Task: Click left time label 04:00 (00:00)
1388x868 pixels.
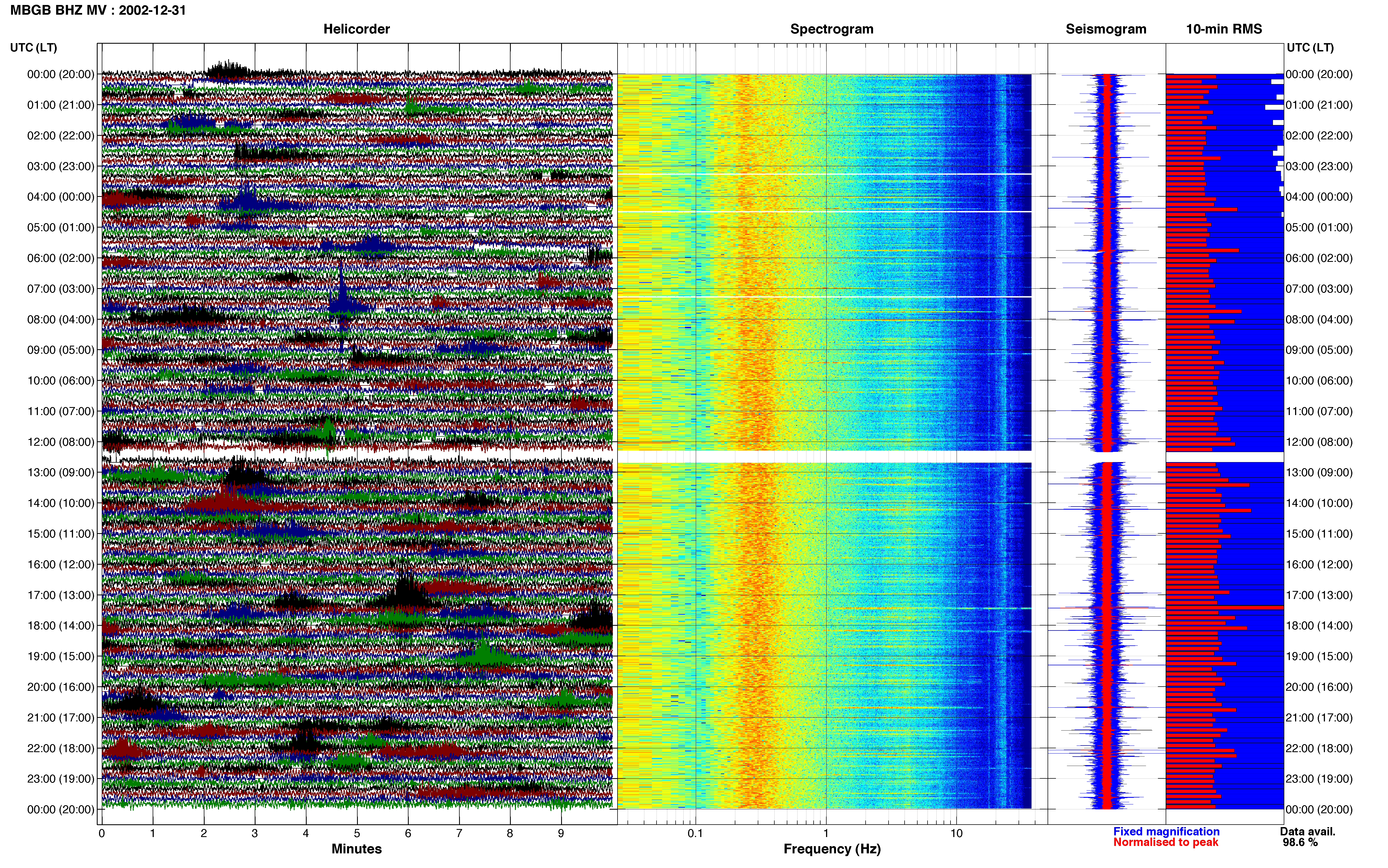Action: tap(61, 197)
